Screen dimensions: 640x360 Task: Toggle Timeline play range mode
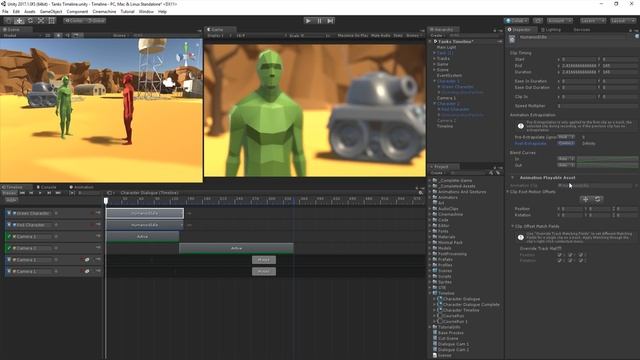tap(72, 193)
